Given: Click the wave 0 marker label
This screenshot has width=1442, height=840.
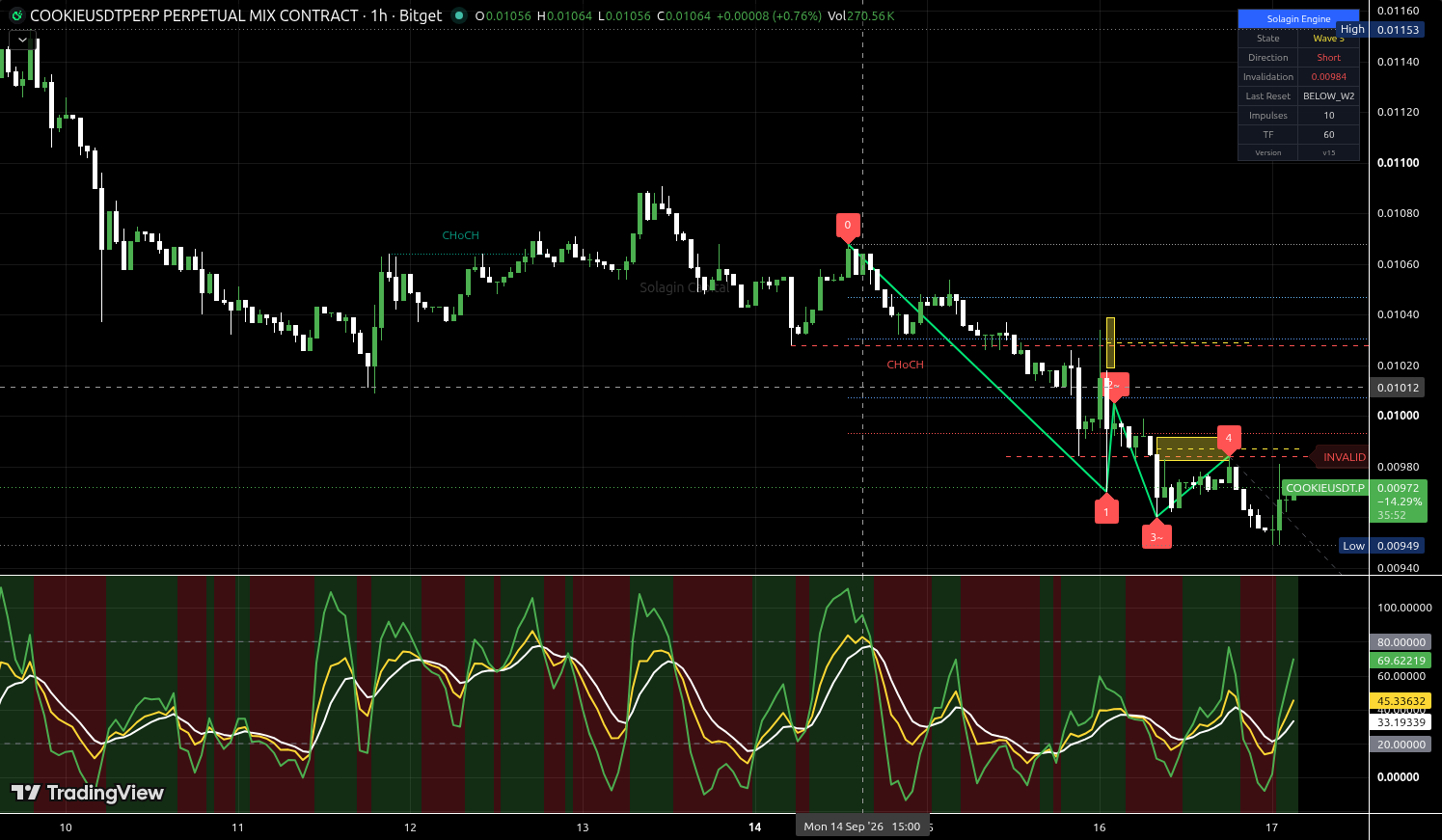Looking at the screenshot, I should click(x=848, y=226).
